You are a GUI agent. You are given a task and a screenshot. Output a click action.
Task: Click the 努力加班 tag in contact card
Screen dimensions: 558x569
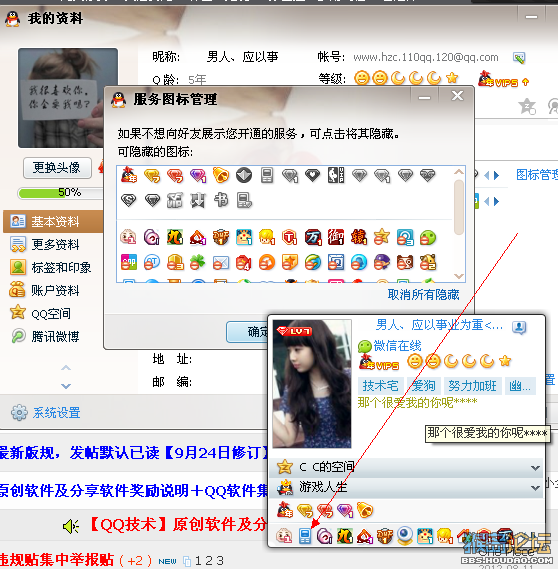pyautogui.click(x=472, y=386)
